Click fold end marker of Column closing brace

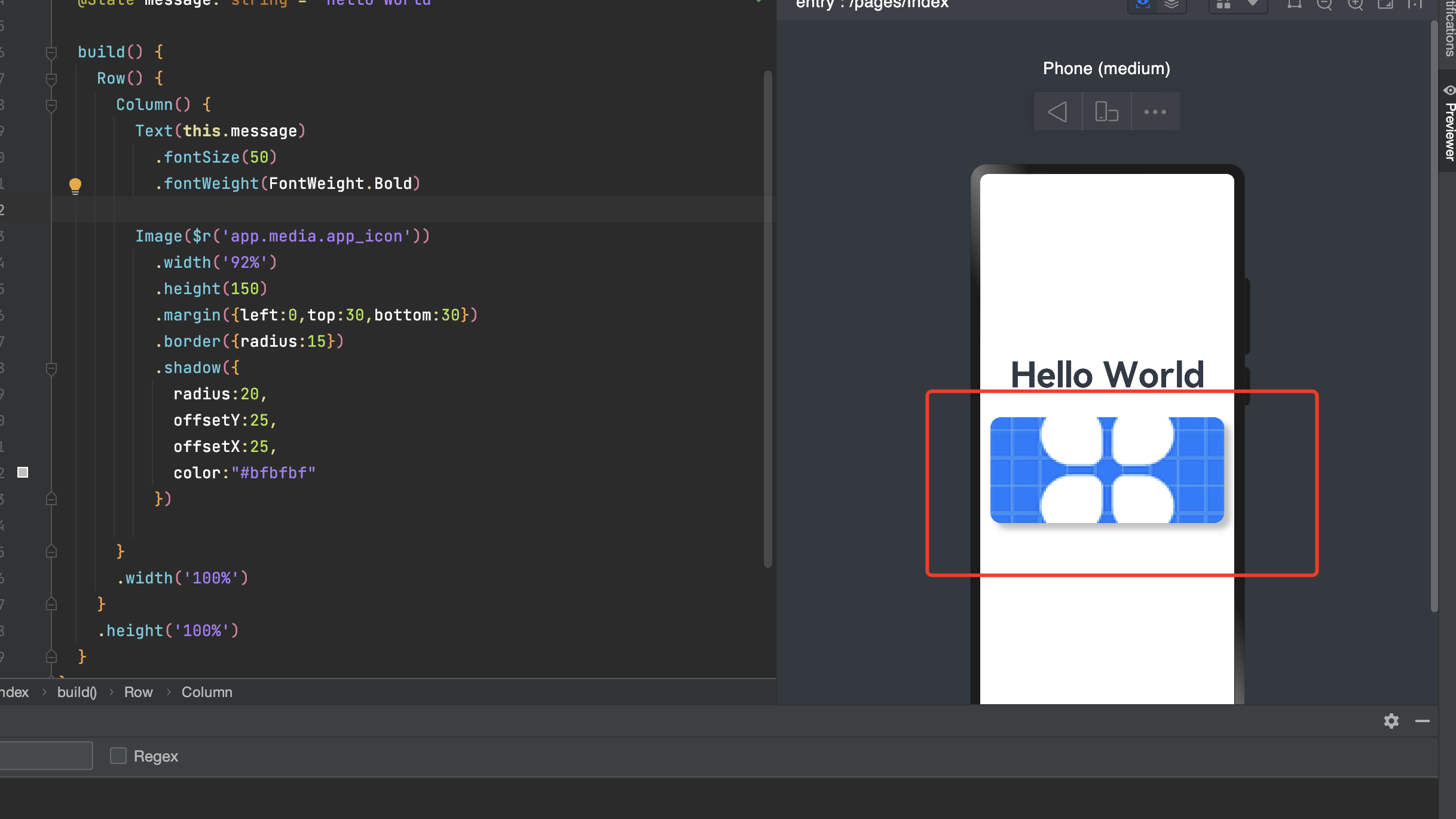click(x=51, y=551)
